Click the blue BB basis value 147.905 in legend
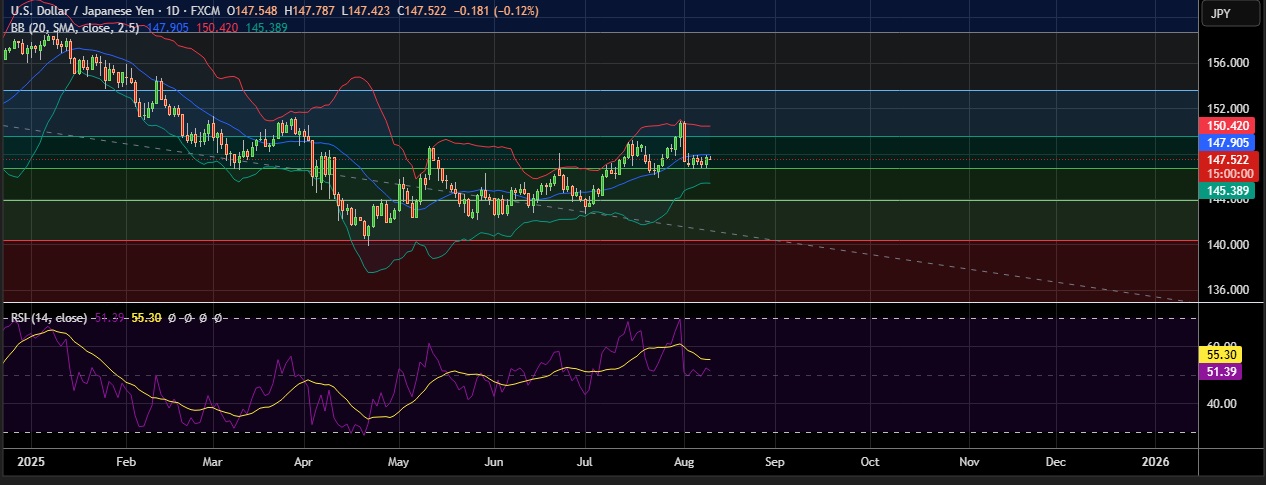The height and width of the screenshot is (485, 1266). coord(170,28)
